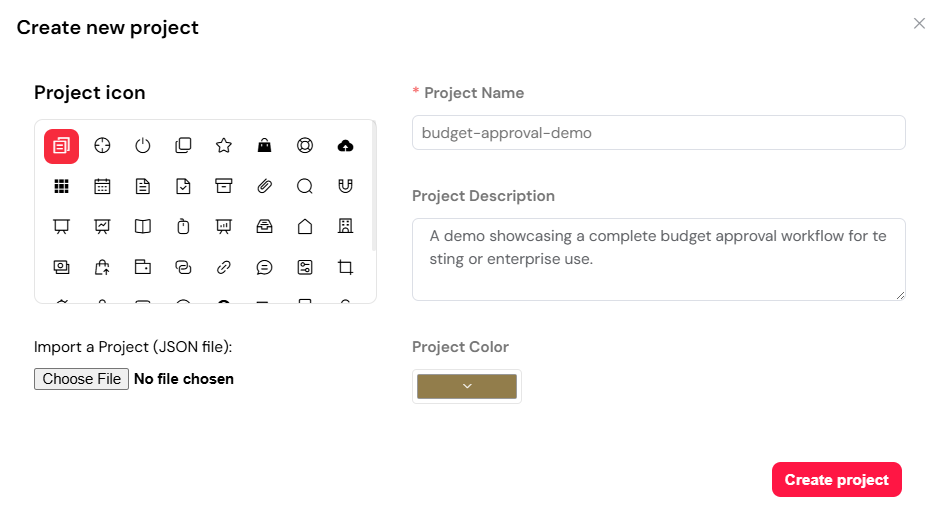Choose the paperclip icon
The height and width of the screenshot is (525, 941).
point(264,186)
